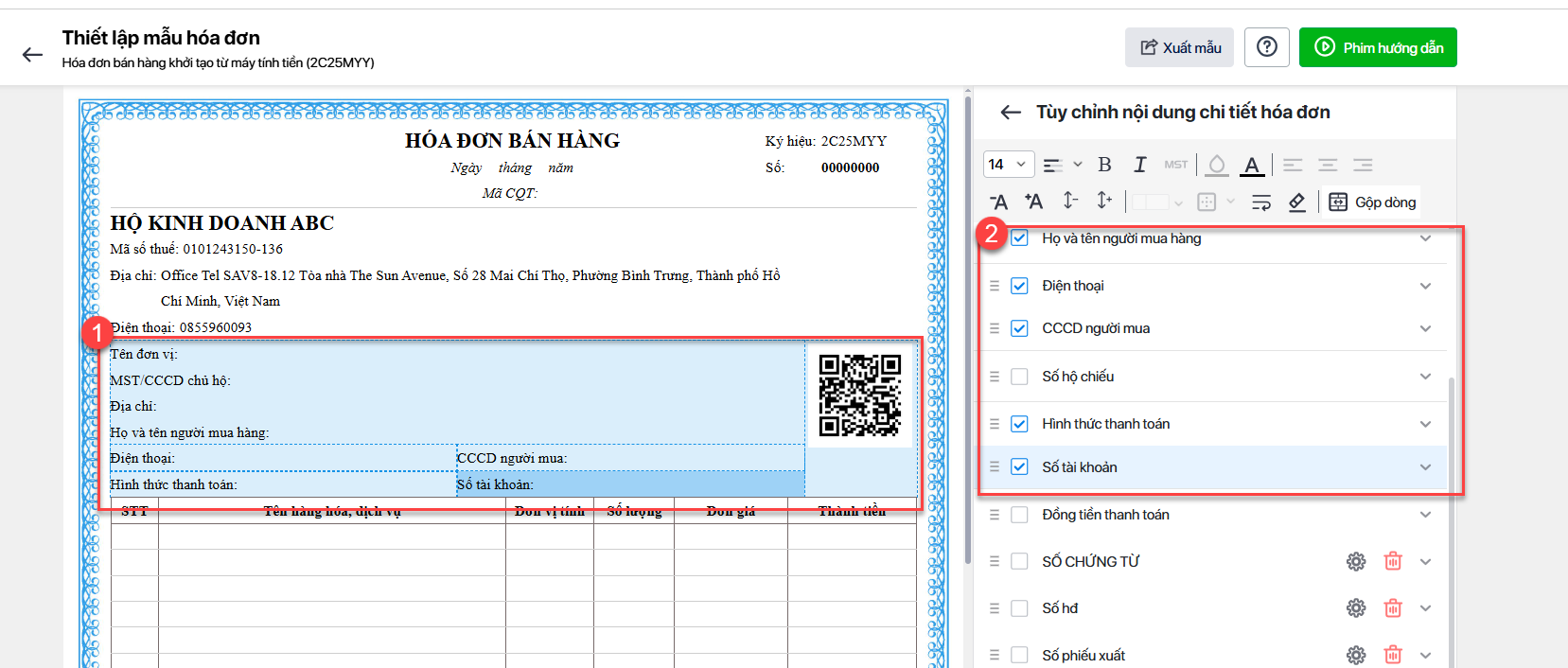Screen dimensions: 1568x668
Task: Select the Số tài khoản list item
Action: click(1080, 467)
